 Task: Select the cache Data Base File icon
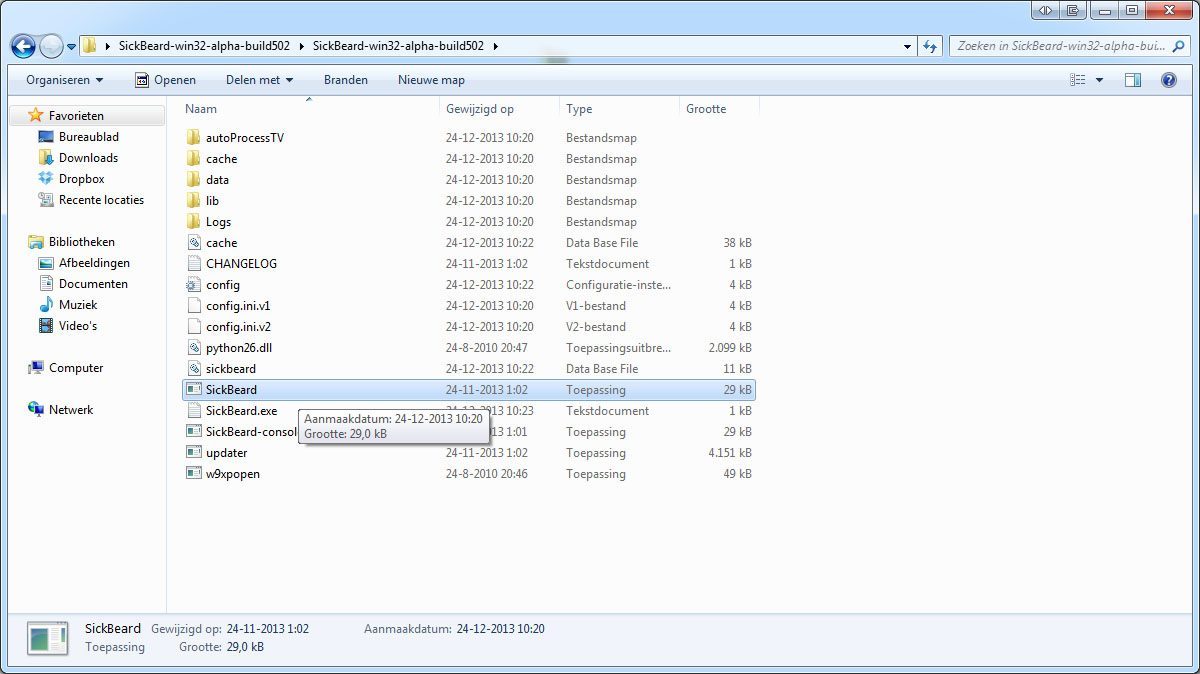[194, 243]
